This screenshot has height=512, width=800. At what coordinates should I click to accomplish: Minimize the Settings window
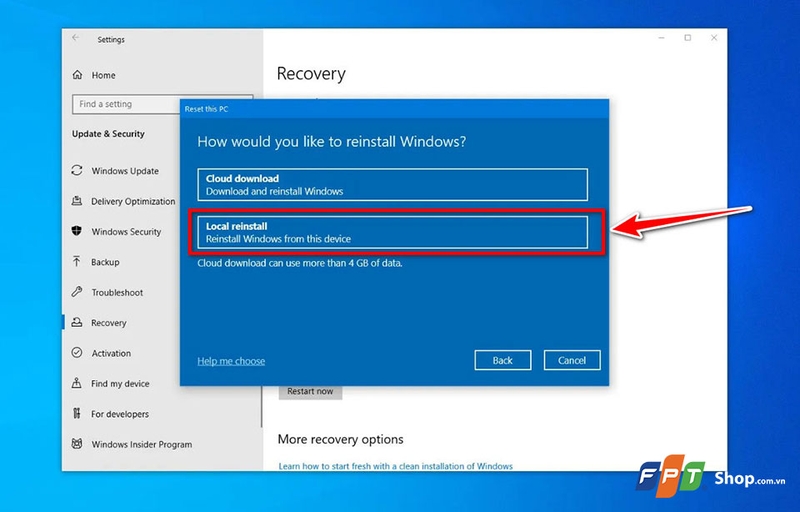click(x=662, y=38)
